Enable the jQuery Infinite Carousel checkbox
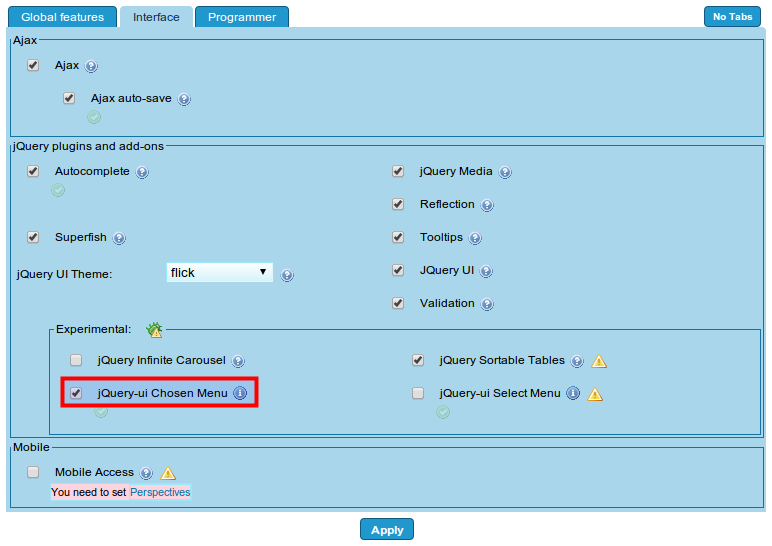The height and width of the screenshot is (546, 772). click(76, 360)
